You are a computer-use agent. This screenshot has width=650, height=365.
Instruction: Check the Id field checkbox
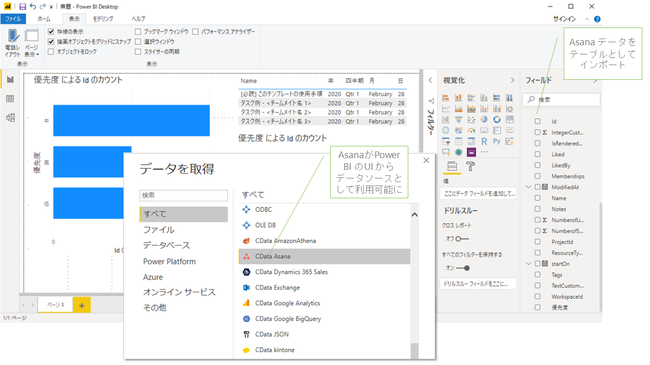(538, 121)
